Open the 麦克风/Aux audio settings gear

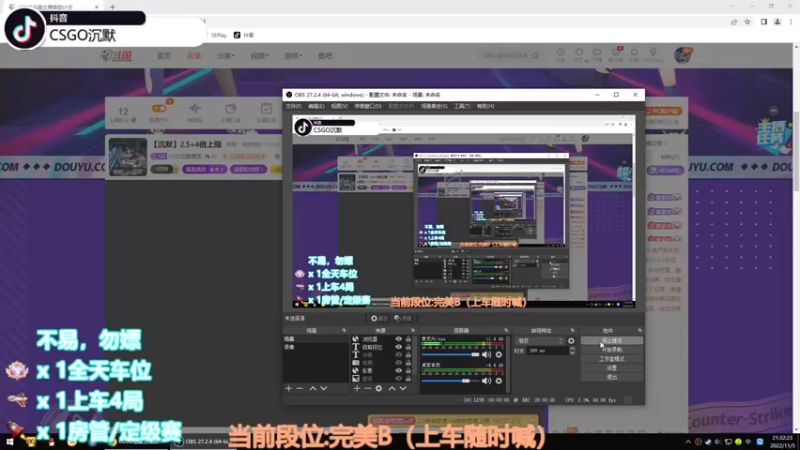pyautogui.click(x=498, y=355)
